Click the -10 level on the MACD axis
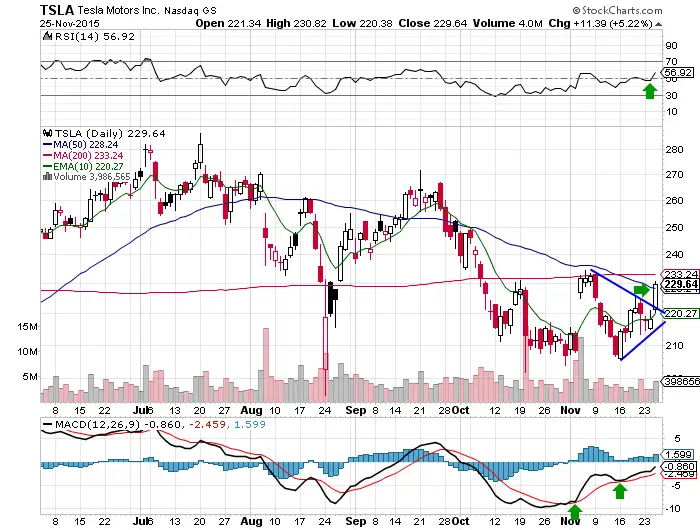This screenshot has height=530, width=700. click(672, 509)
